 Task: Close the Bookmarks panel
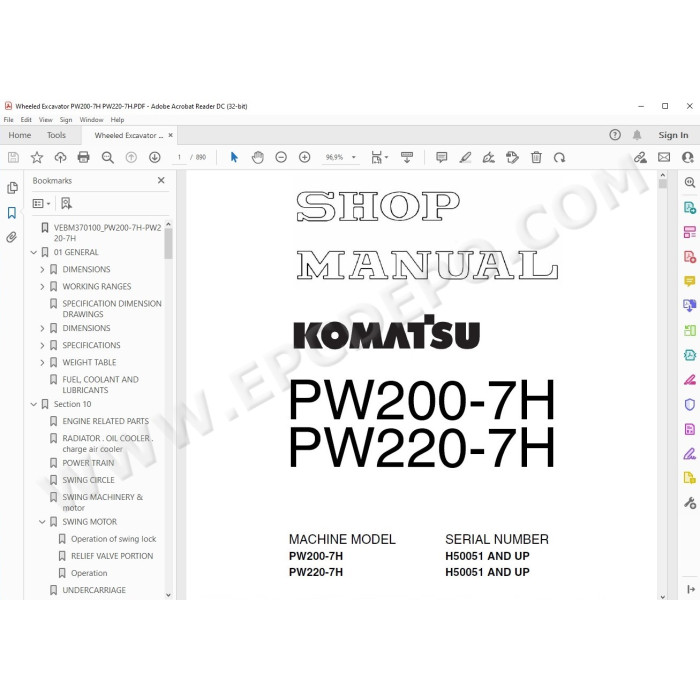(x=161, y=180)
